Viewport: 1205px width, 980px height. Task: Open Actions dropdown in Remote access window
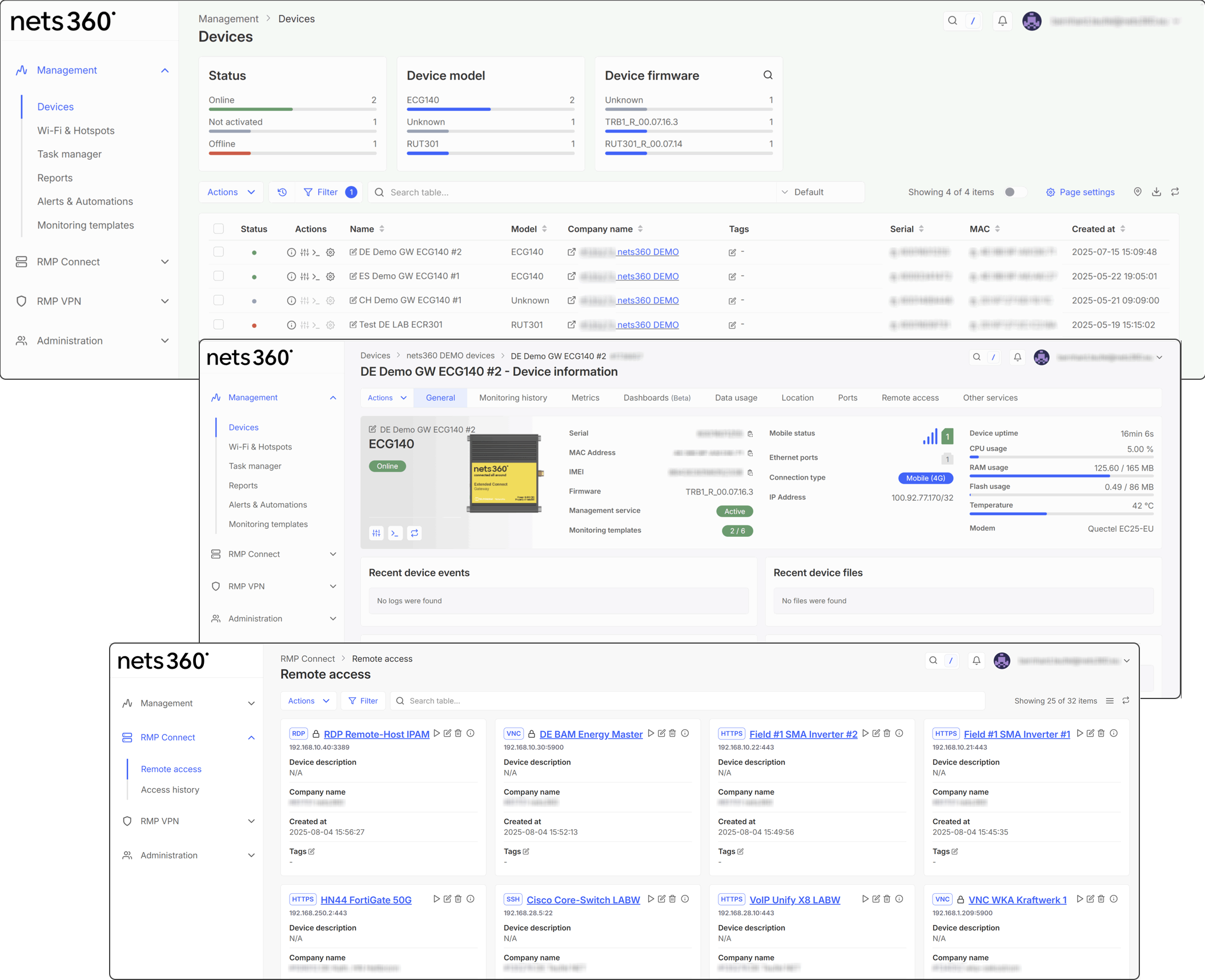coord(308,701)
